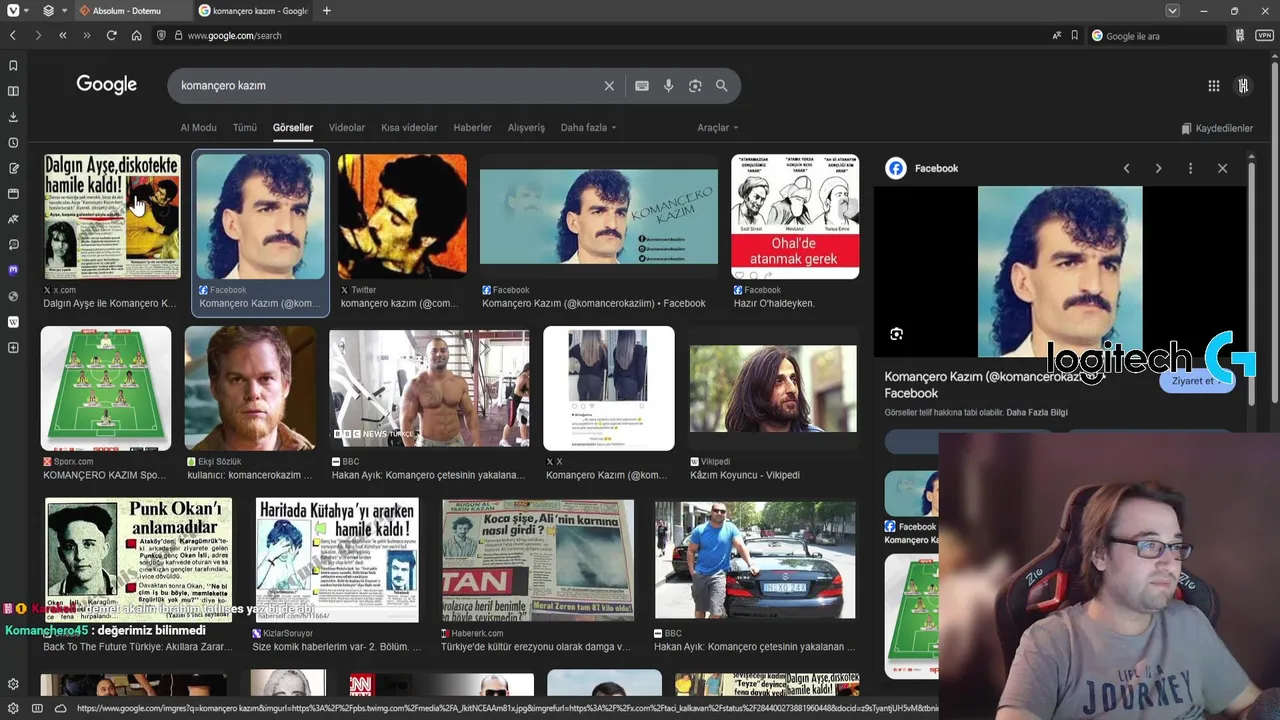1280x720 pixels.
Task: Expand Daha fazla search filter menu
Action: tap(588, 128)
